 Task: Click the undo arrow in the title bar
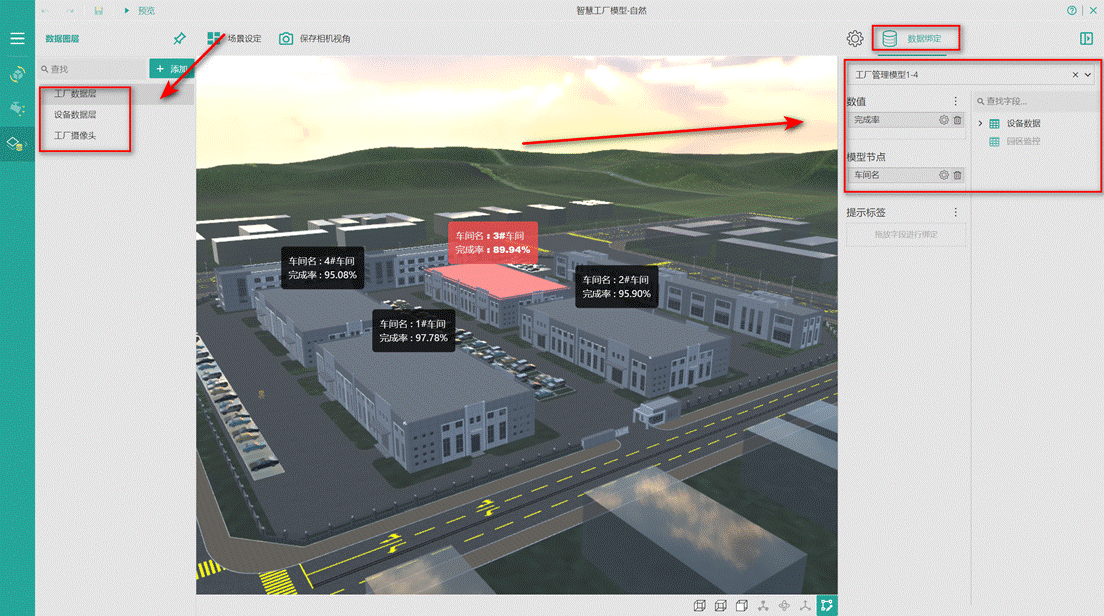(x=45, y=11)
